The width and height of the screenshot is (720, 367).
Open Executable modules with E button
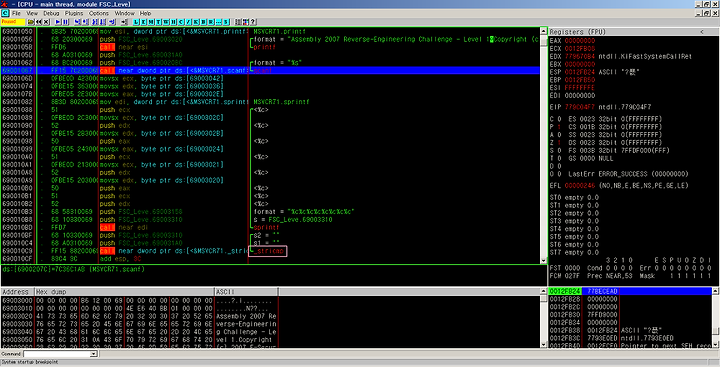click(x=143, y=22)
